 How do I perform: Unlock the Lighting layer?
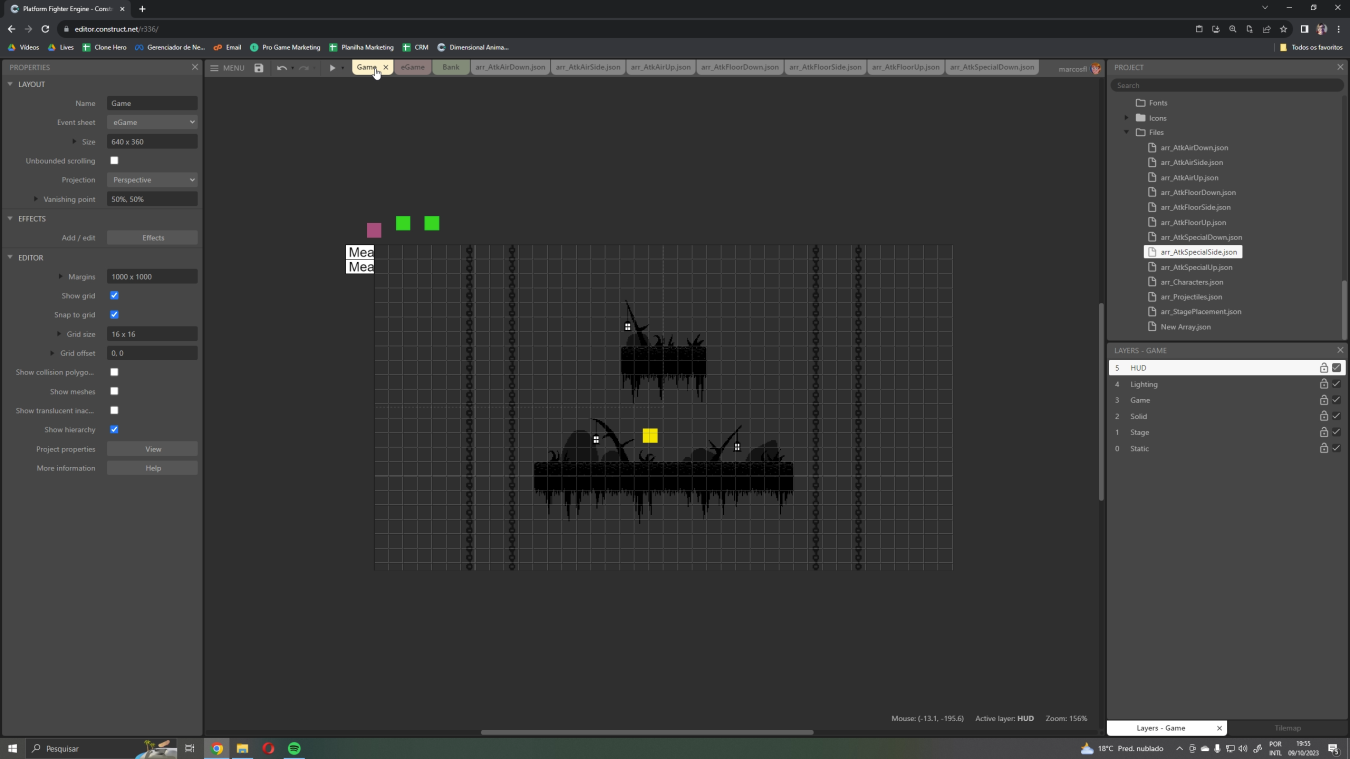click(1323, 384)
